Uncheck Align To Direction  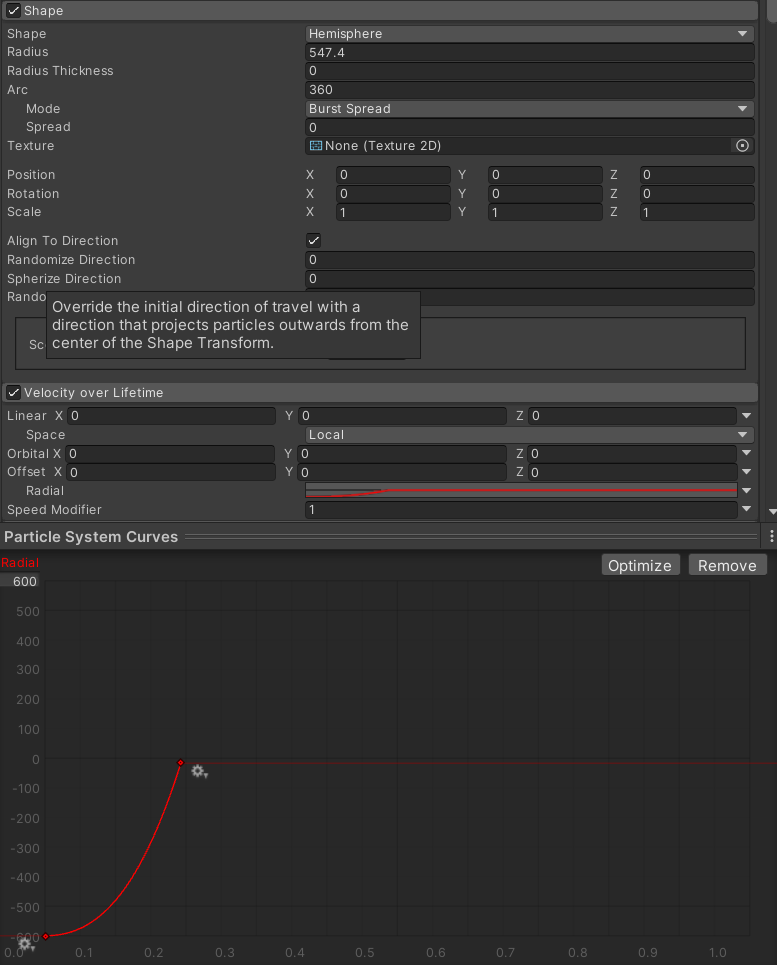313,241
